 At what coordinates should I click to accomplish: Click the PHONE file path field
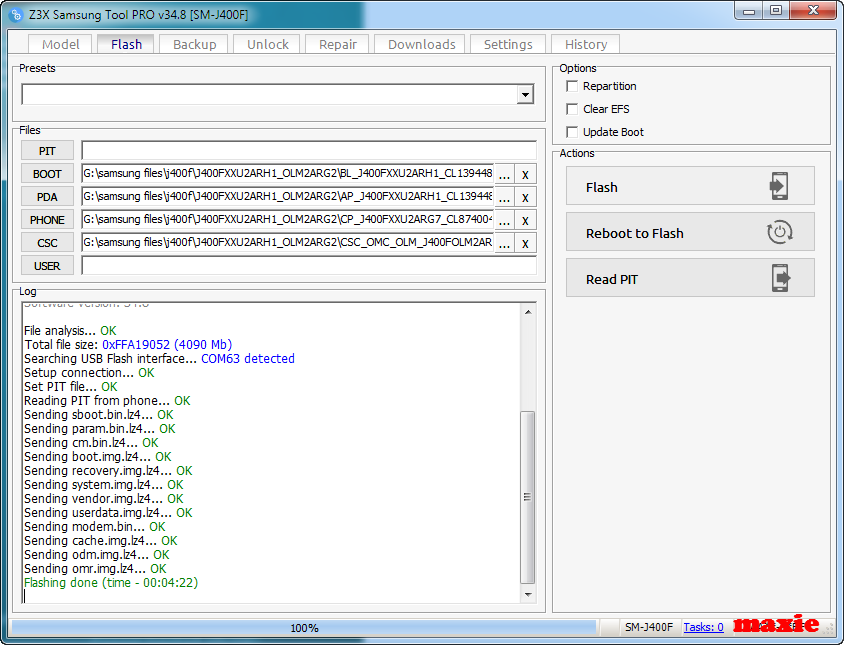click(287, 220)
